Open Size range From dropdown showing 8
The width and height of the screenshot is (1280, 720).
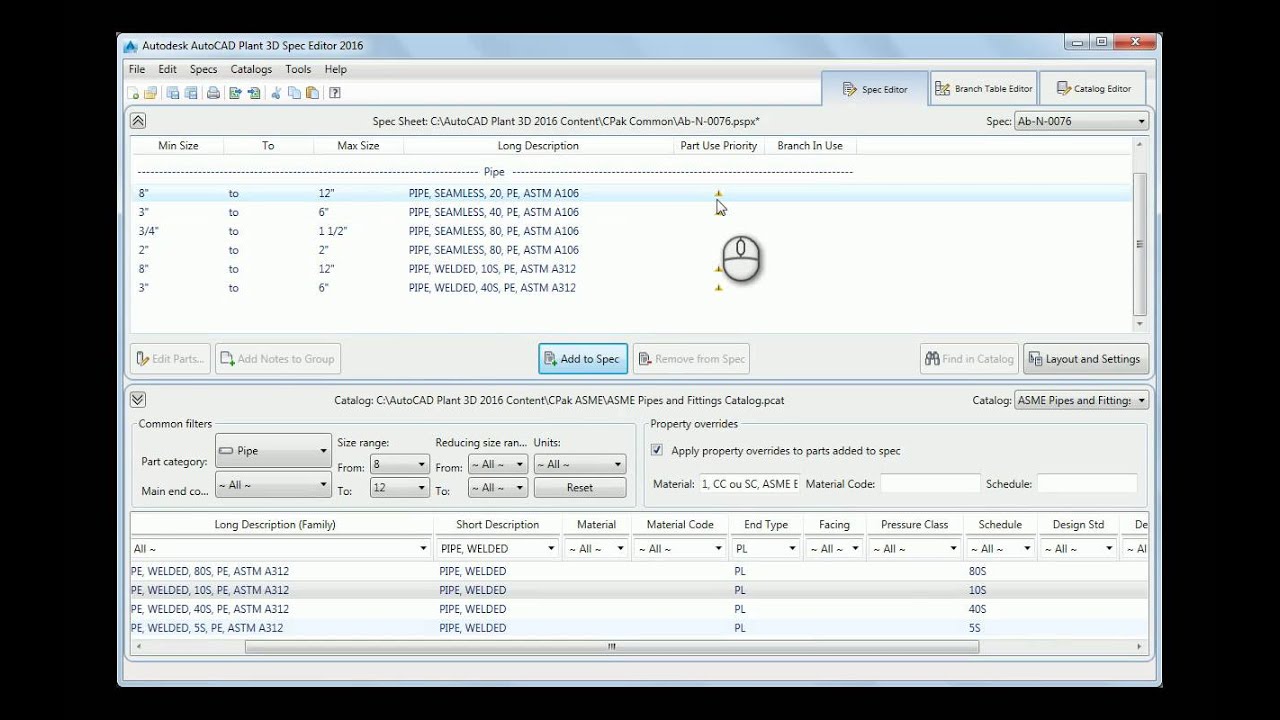400,464
